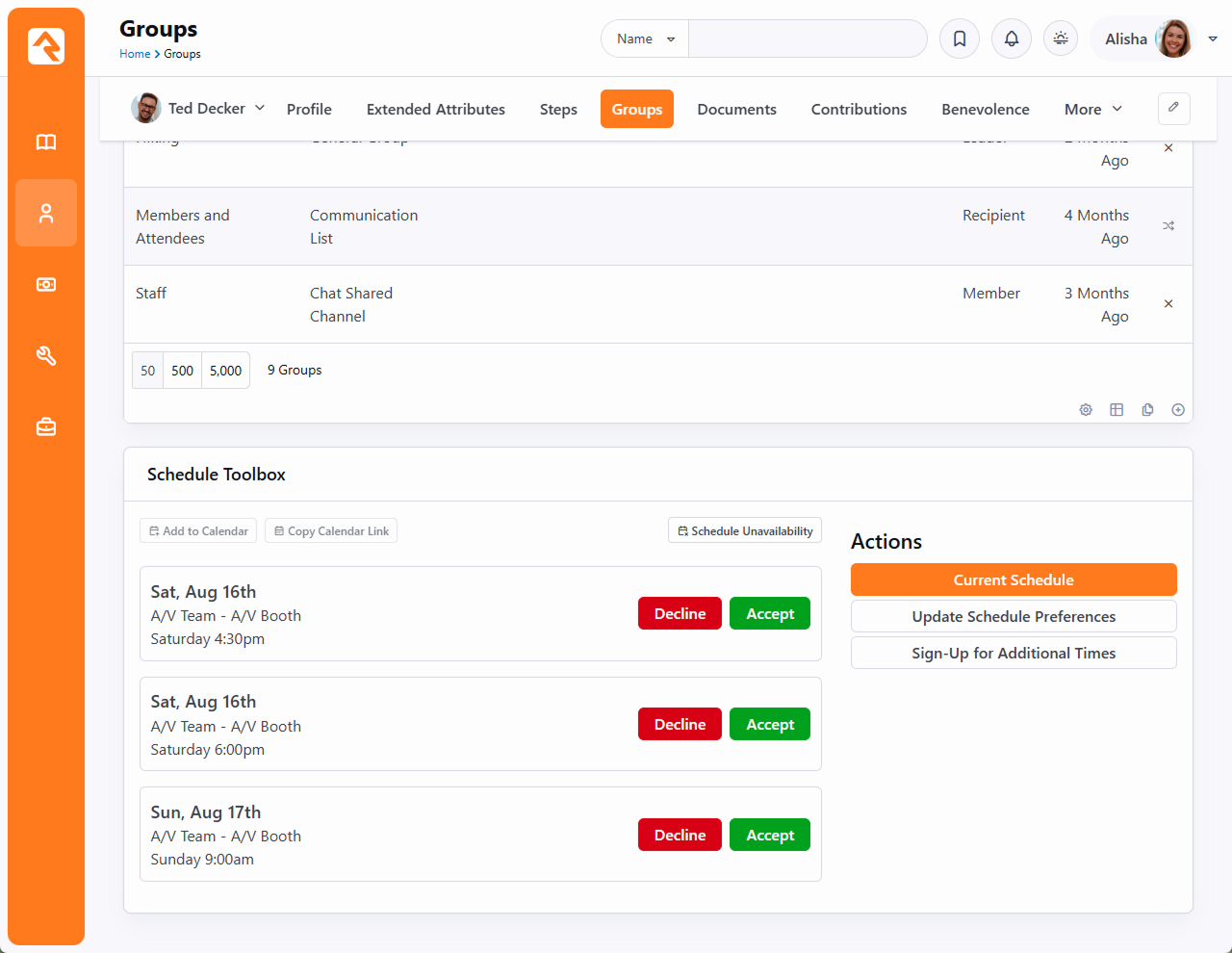Accept the Sunday 9:00am A/V Booth schedule
The height and width of the screenshot is (953, 1232).
pos(770,836)
